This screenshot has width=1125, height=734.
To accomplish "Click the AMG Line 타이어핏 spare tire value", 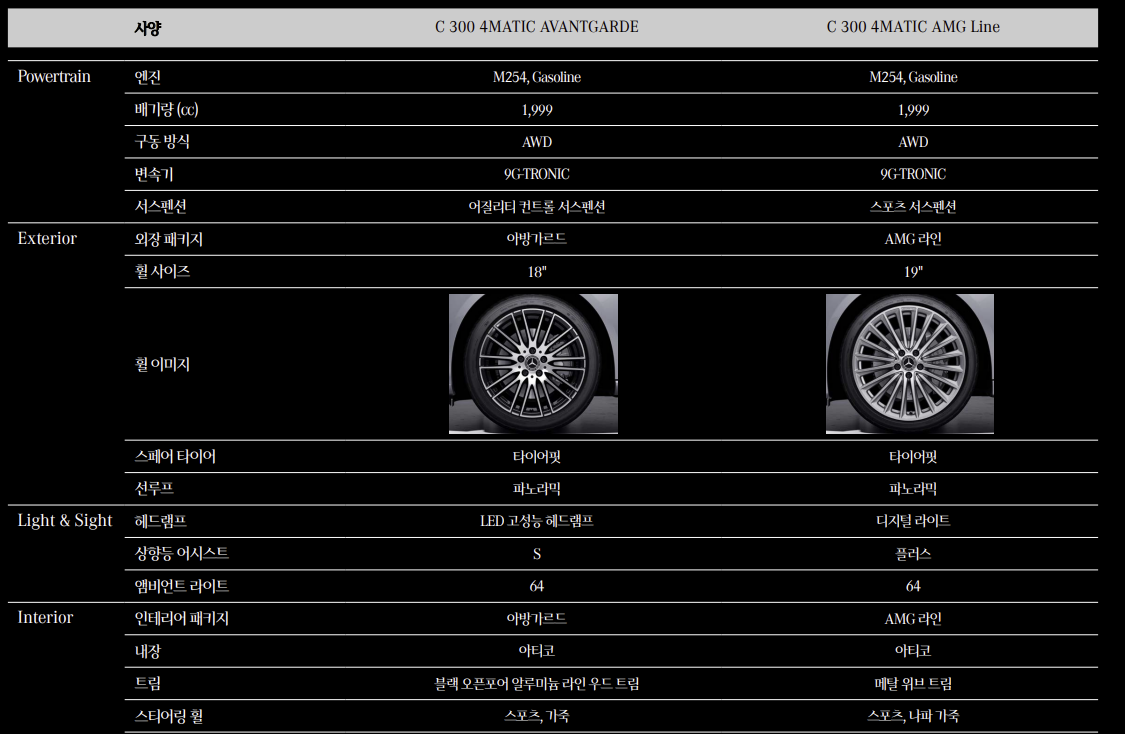I will click(x=913, y=456).
